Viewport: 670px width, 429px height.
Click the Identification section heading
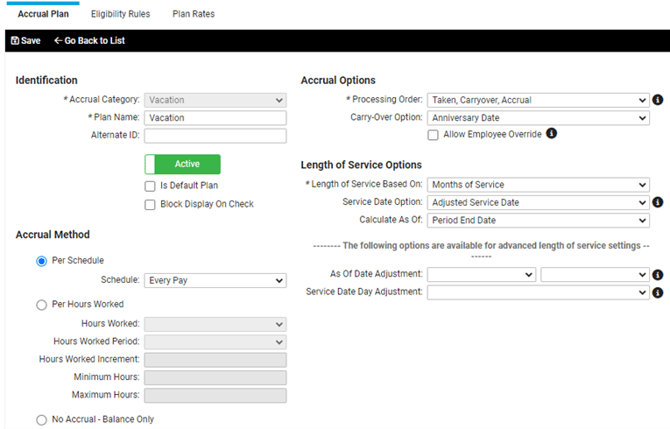(x=47, y=80)
